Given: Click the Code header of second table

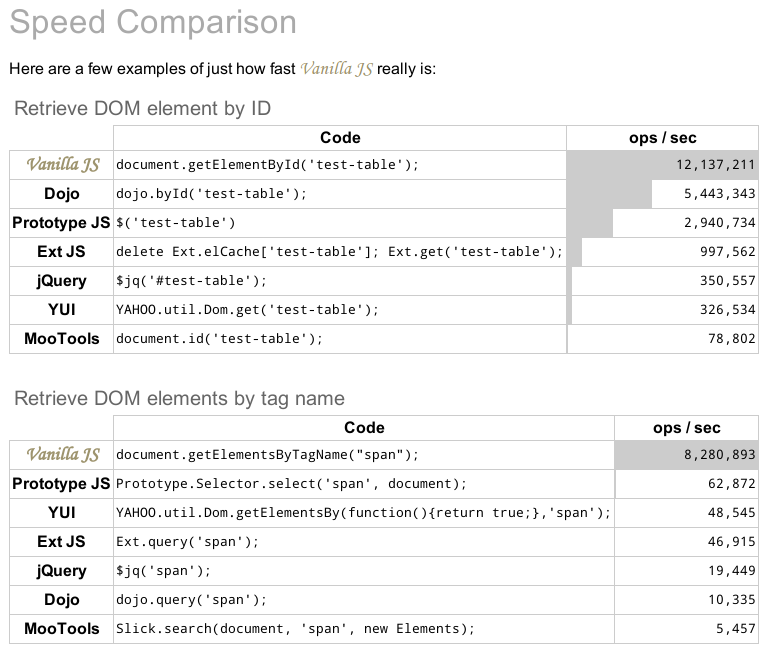Looking at the screenshot, I should (364, 428).
